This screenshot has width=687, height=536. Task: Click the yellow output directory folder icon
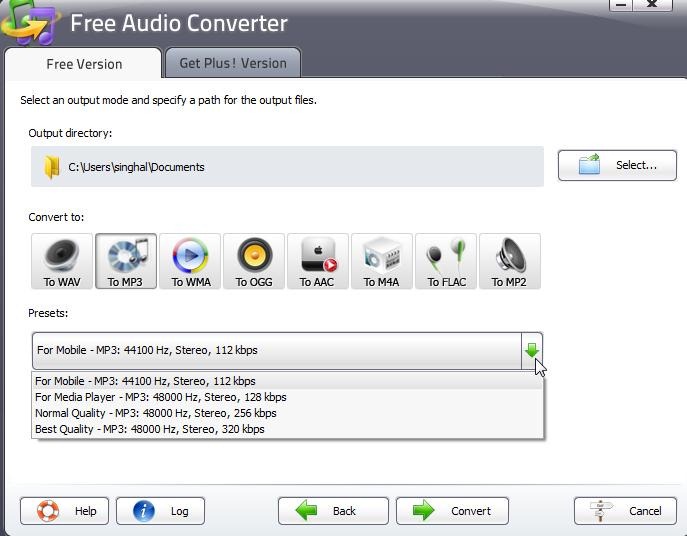coord(51,167)
